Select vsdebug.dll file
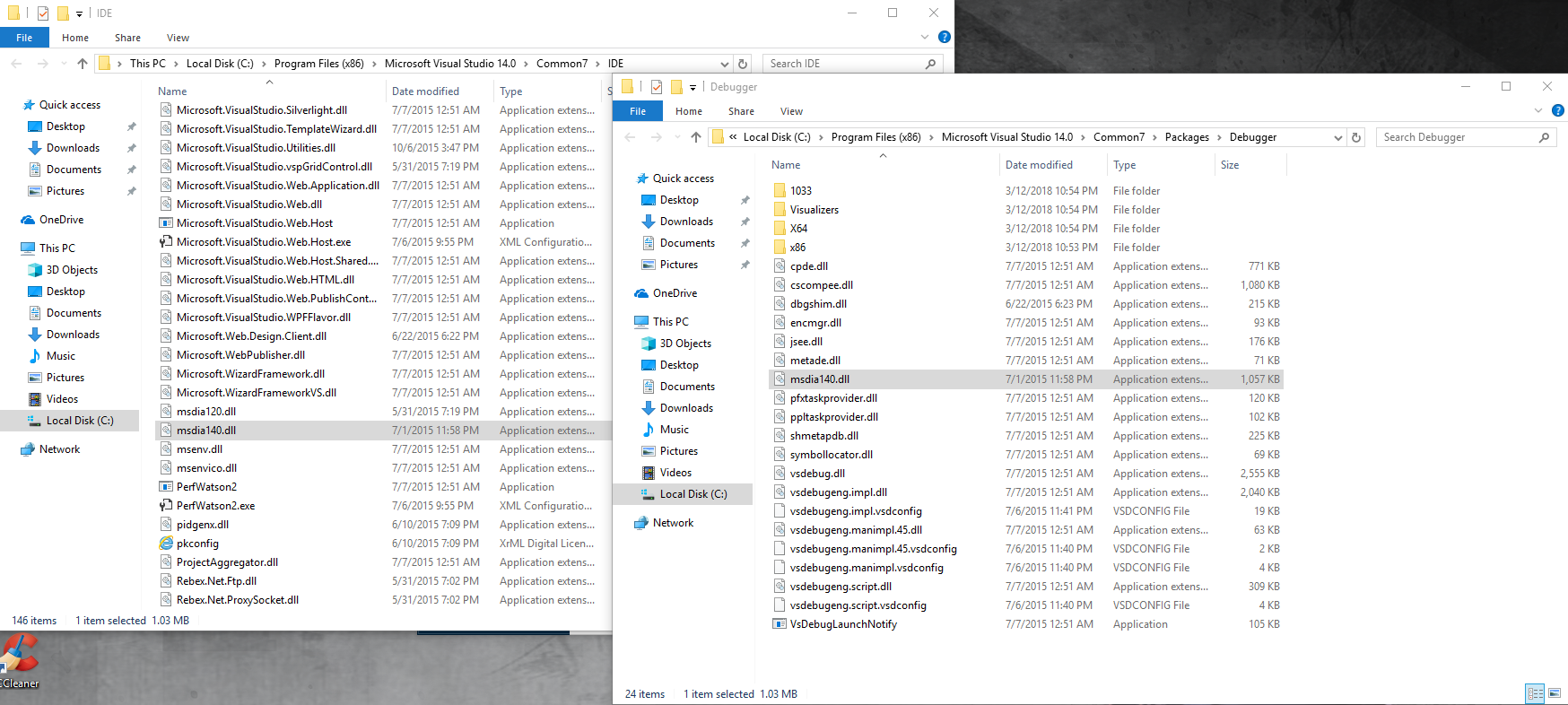The width and height of the screenshot is (1568, 705). click(x=817, y=474)
